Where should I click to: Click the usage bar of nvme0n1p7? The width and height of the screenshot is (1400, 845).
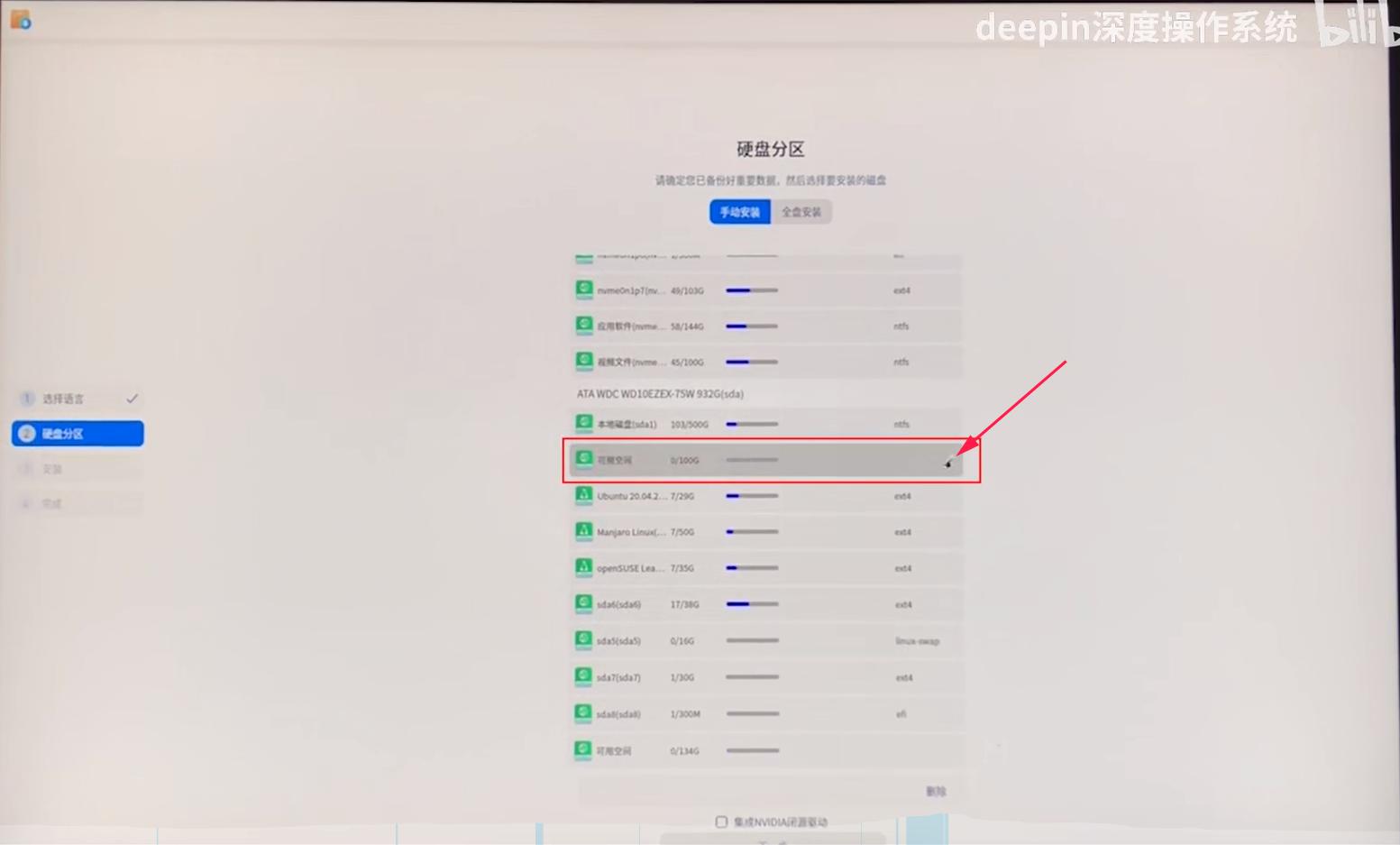tap(752, 290)
